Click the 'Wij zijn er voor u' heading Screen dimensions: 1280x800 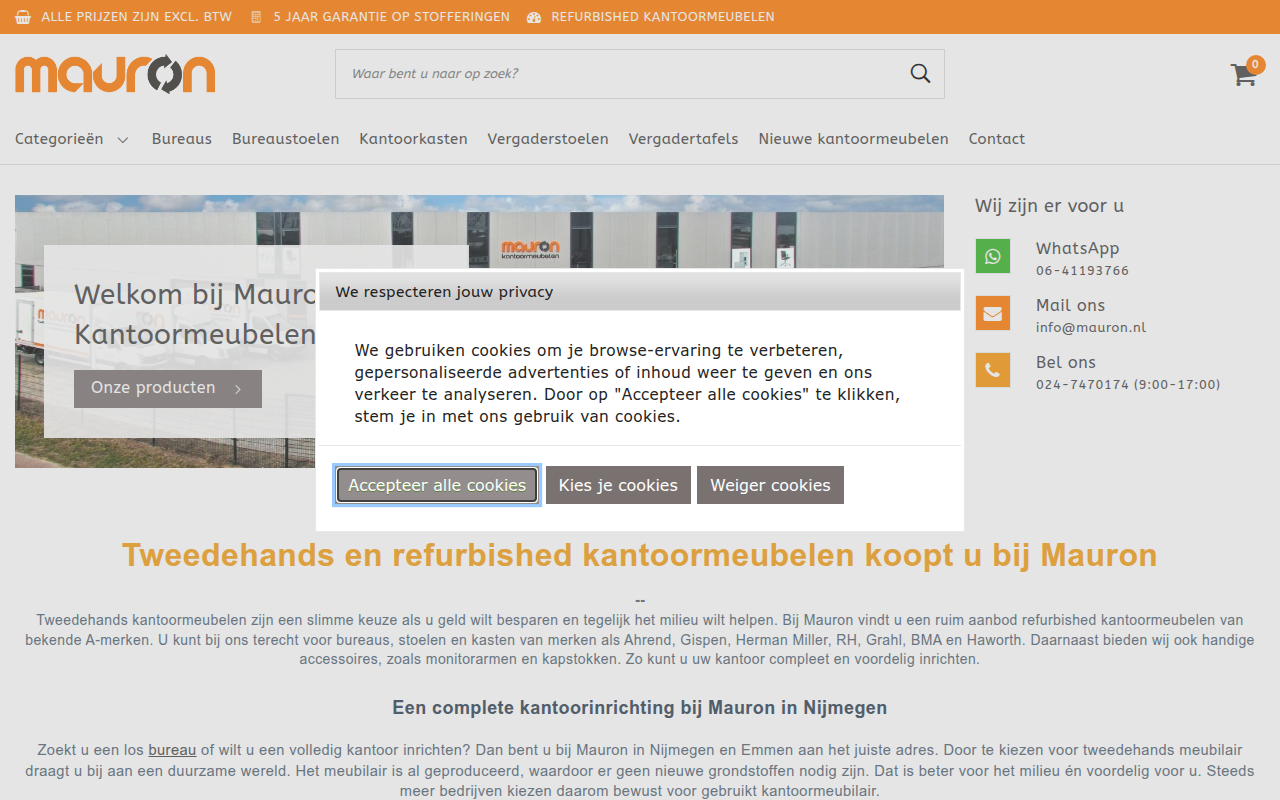1050,206
